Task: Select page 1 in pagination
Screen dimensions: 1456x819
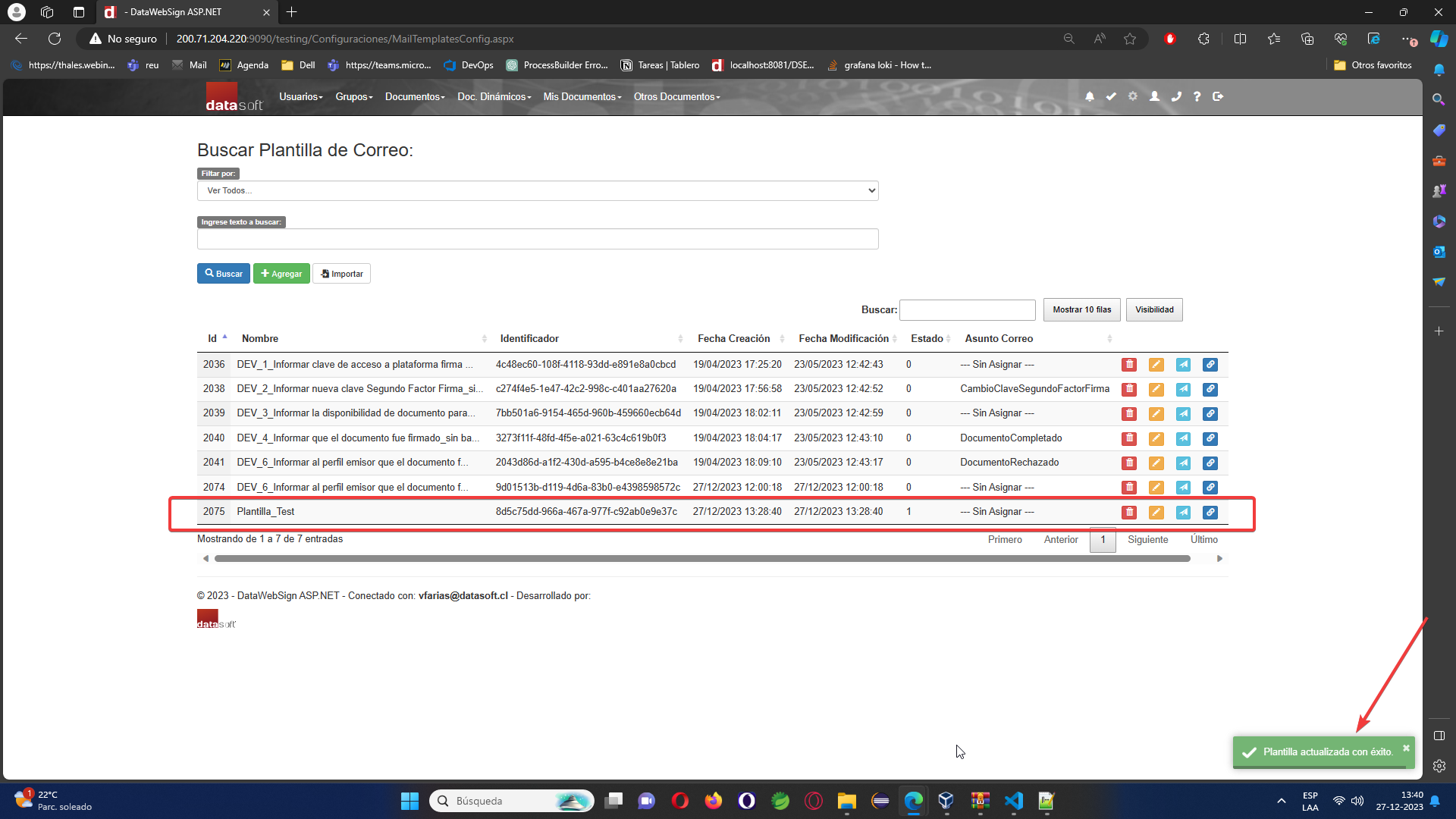Action: (1103, 539)
